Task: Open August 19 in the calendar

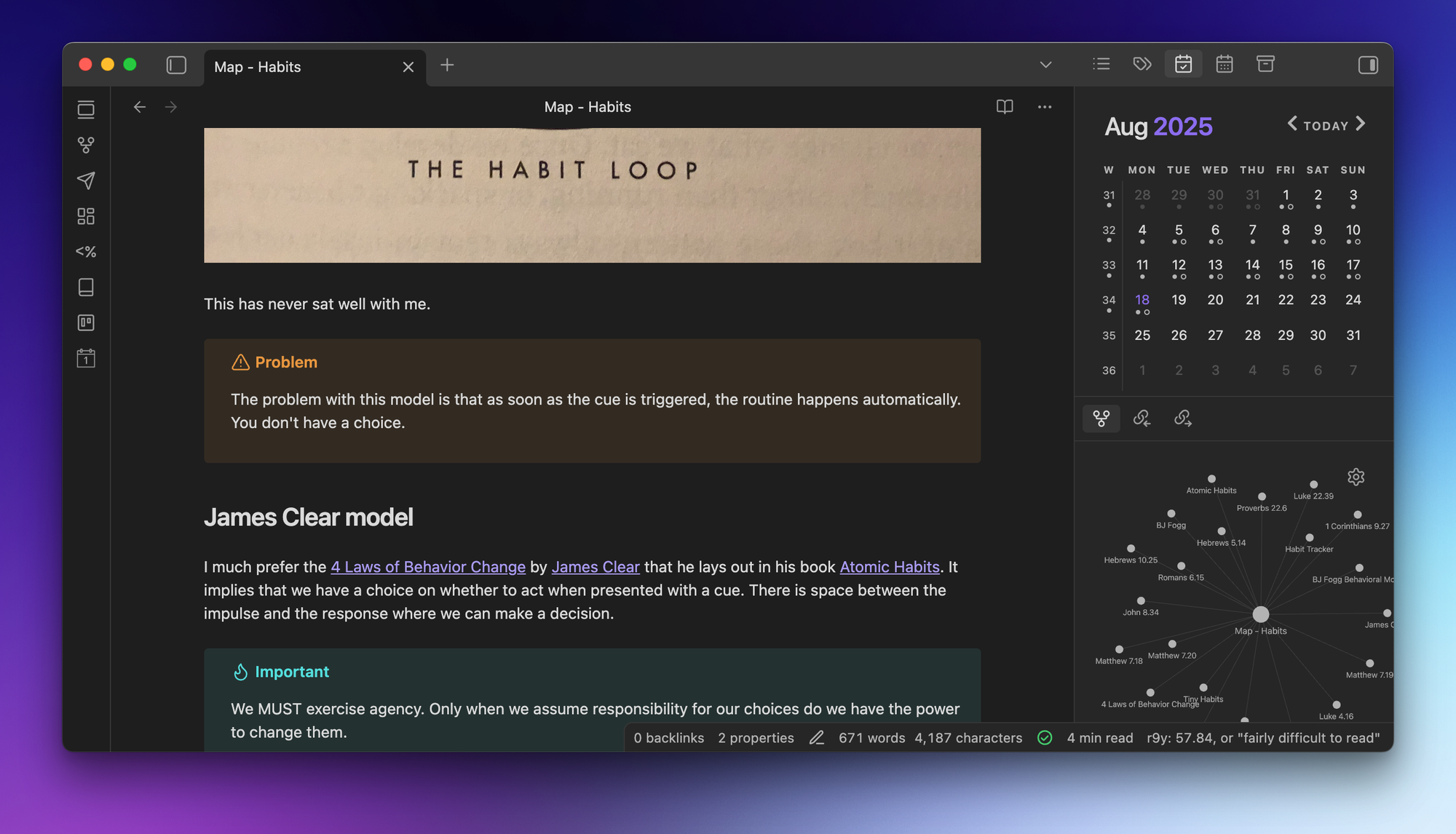Action: (x=1179, y=300)
